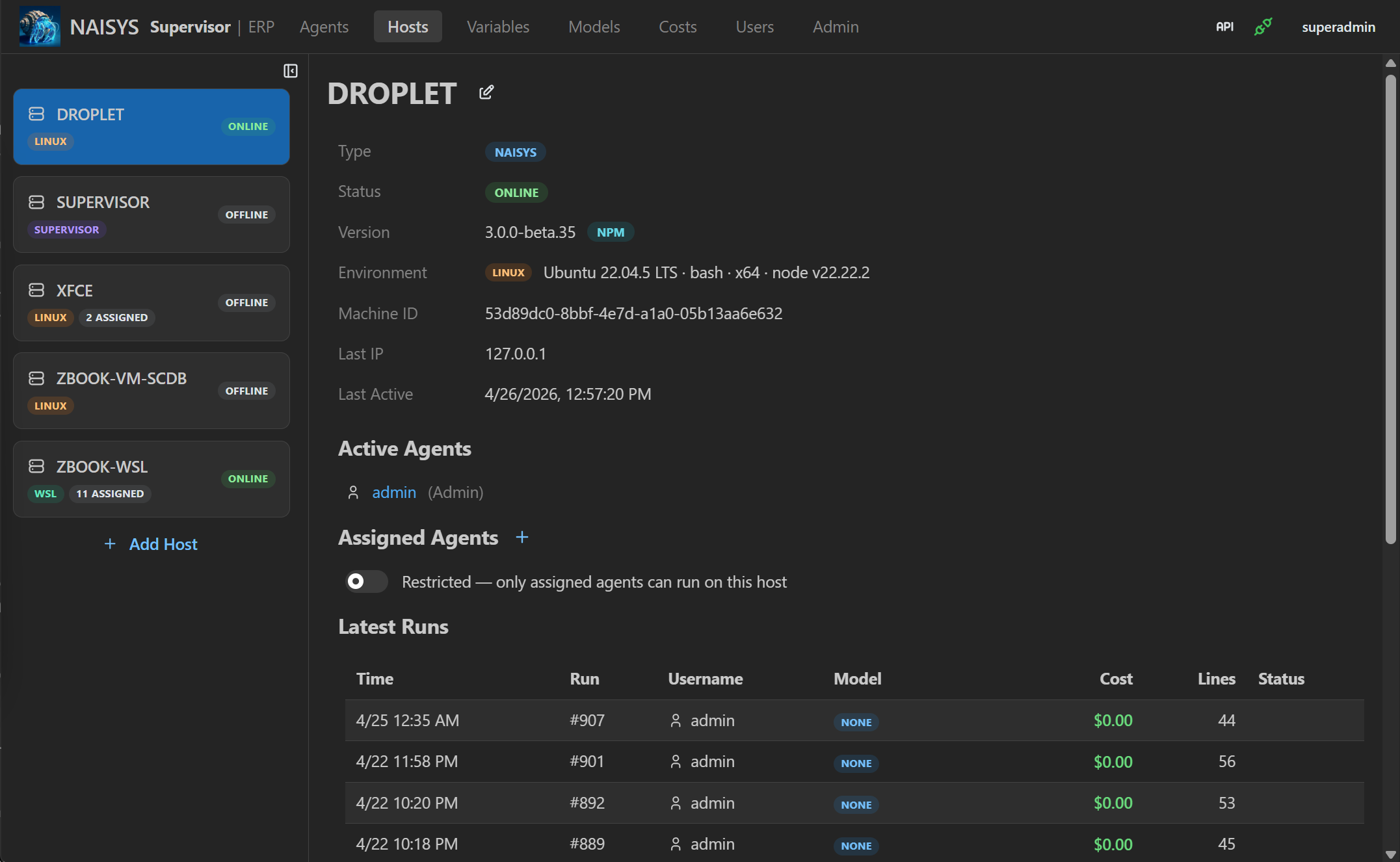Image resolution: width=1400 pixels, height=862 pixels.
Task: Open the Admin section
Action: (x=836, y=27)
